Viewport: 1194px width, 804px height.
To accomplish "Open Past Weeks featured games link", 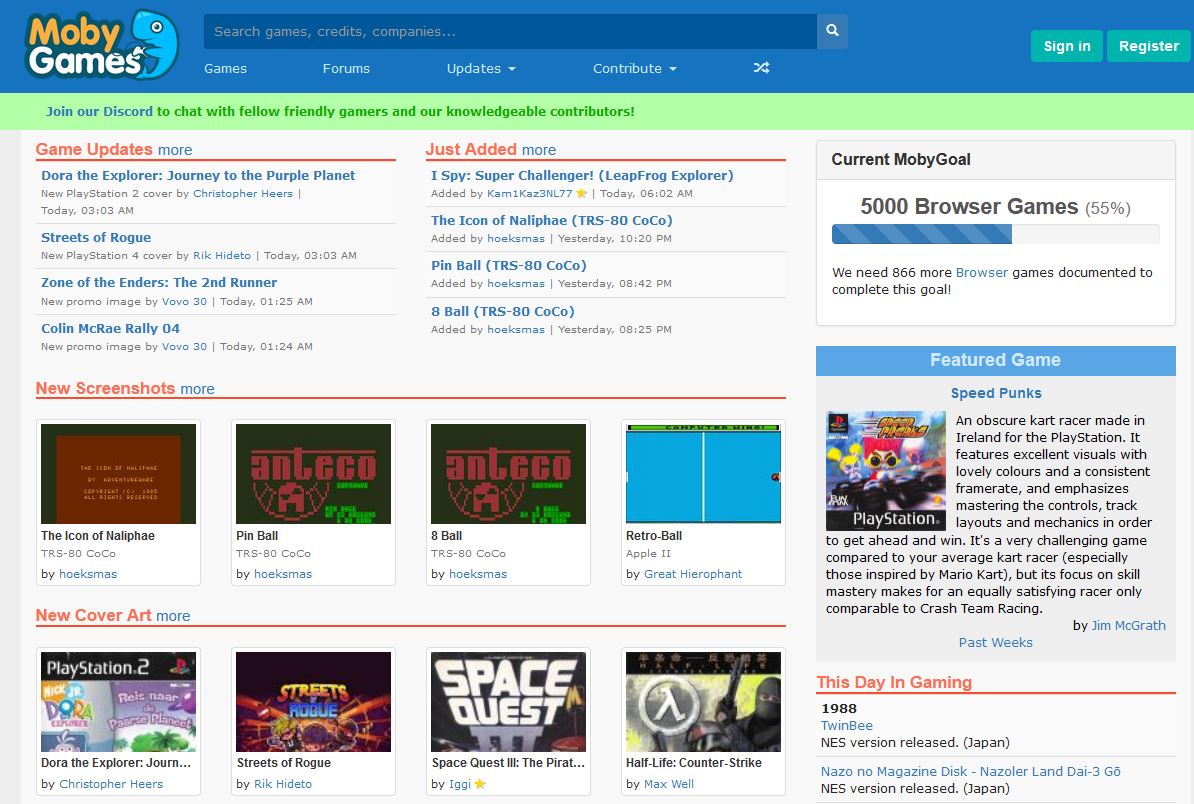I will click(995, 642).
